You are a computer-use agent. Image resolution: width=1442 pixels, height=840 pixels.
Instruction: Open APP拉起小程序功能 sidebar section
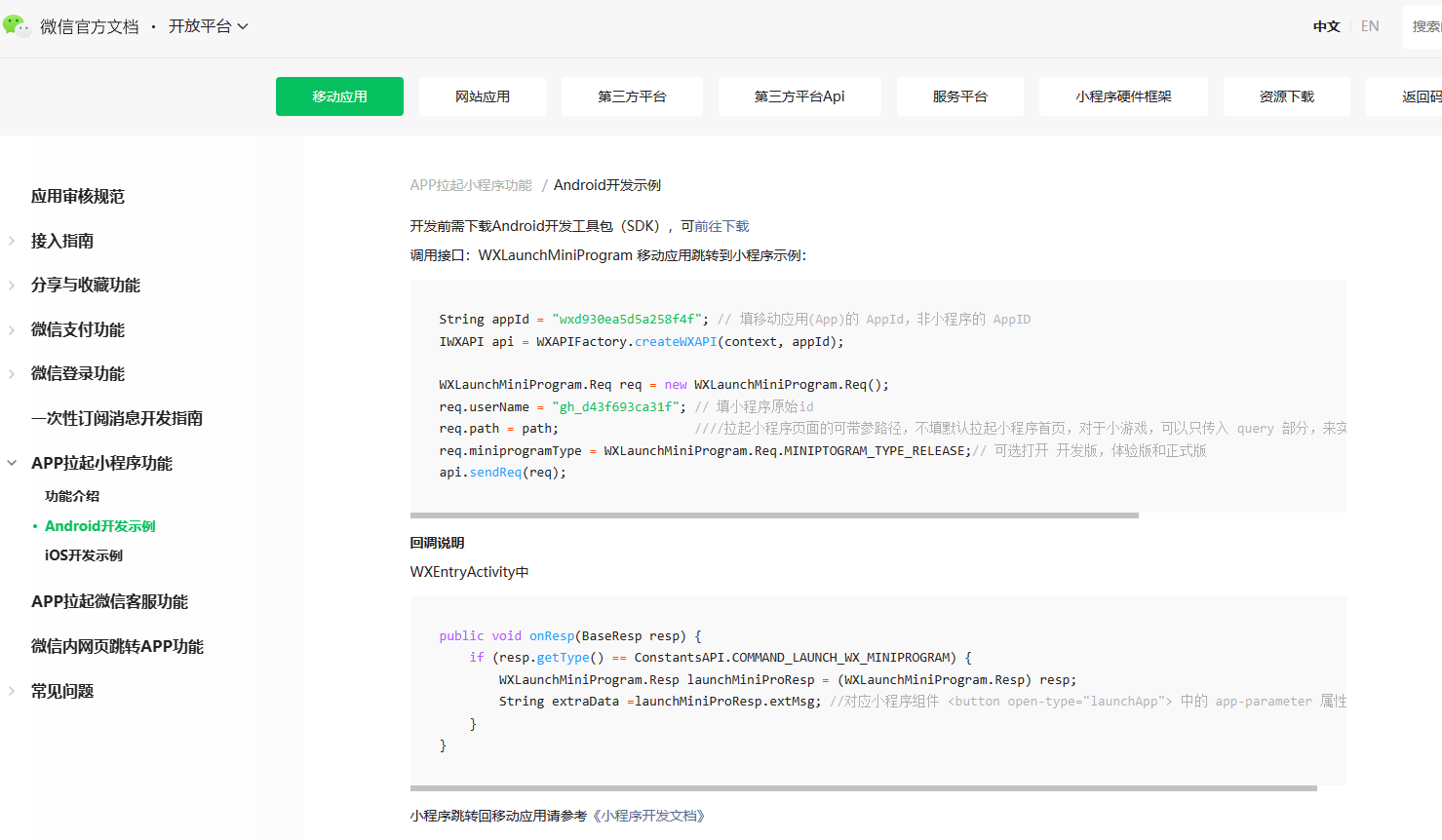tap(101, 463)
